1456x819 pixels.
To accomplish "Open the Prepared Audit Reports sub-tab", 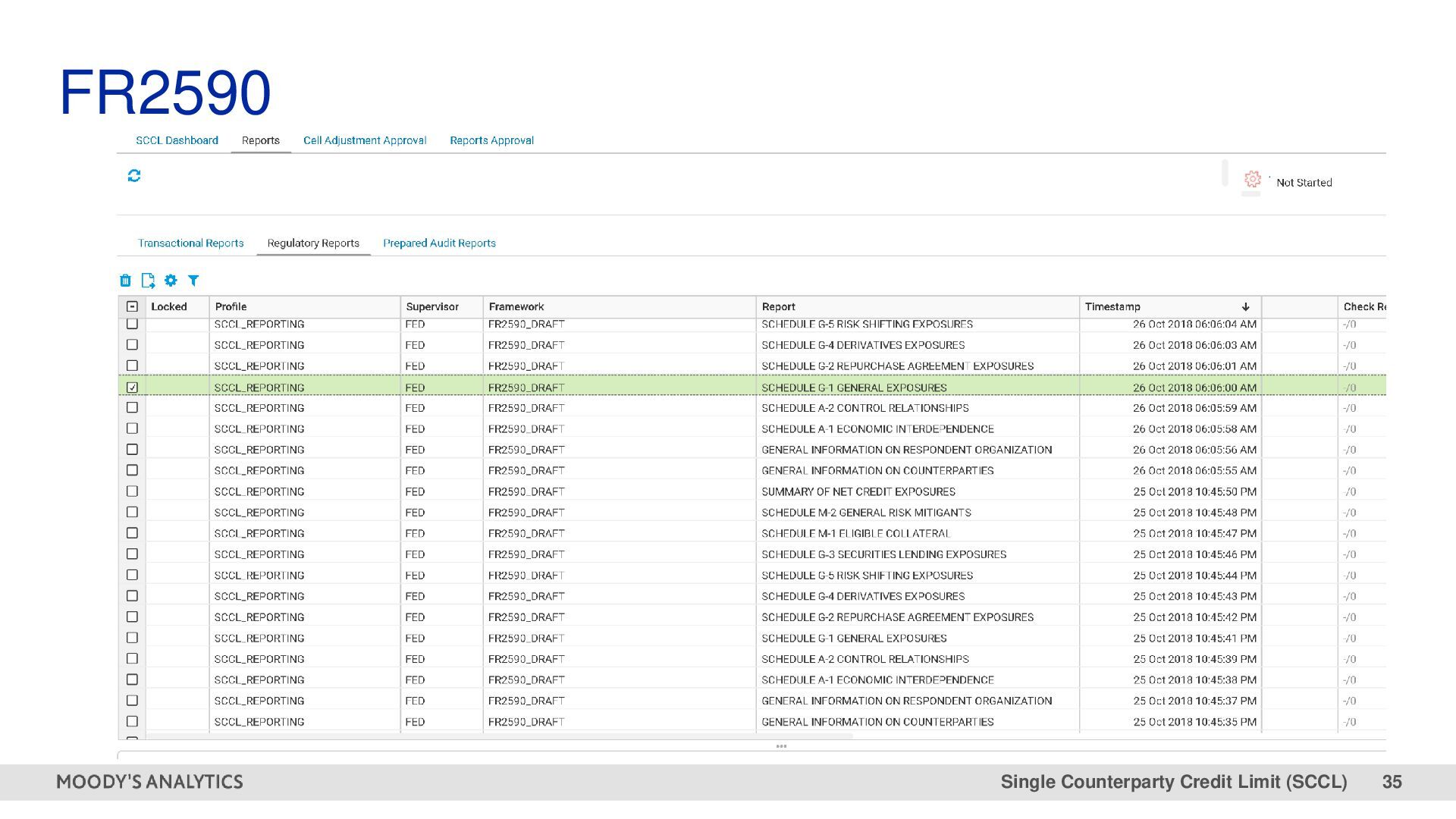I will click(x=439, y=243).
